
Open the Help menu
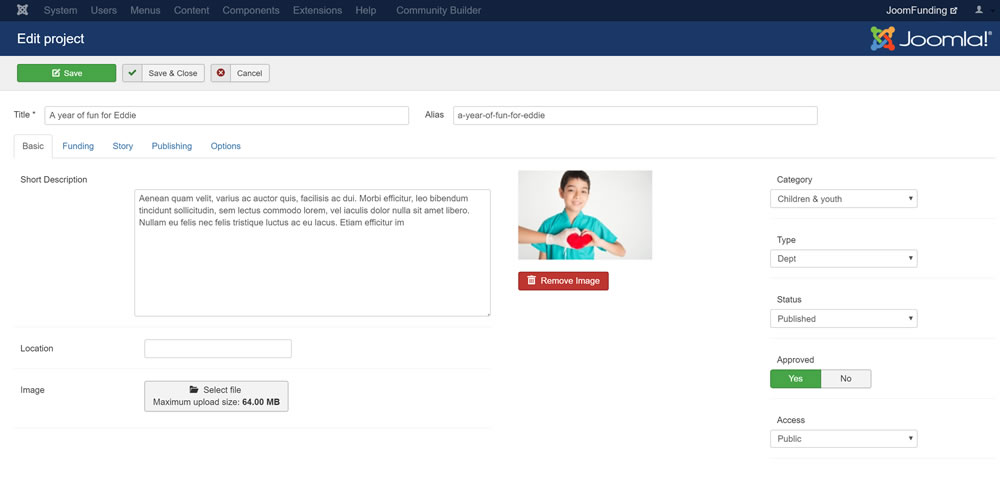click(365, 10)
